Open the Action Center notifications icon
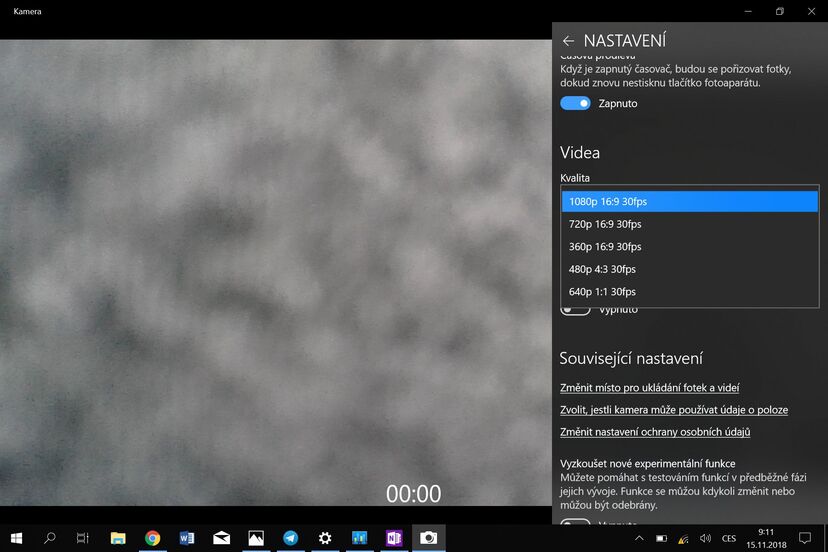 click(x=805, y=538)
